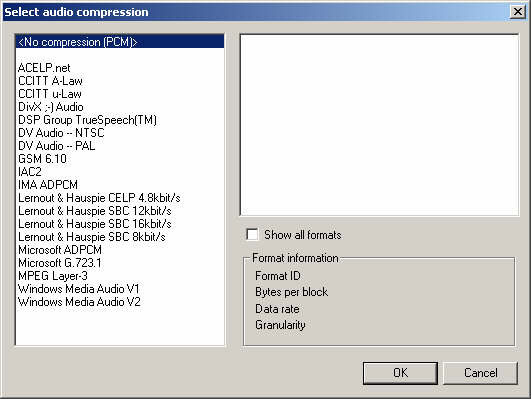Choose IMA ADPCM codec

point(120,185)
